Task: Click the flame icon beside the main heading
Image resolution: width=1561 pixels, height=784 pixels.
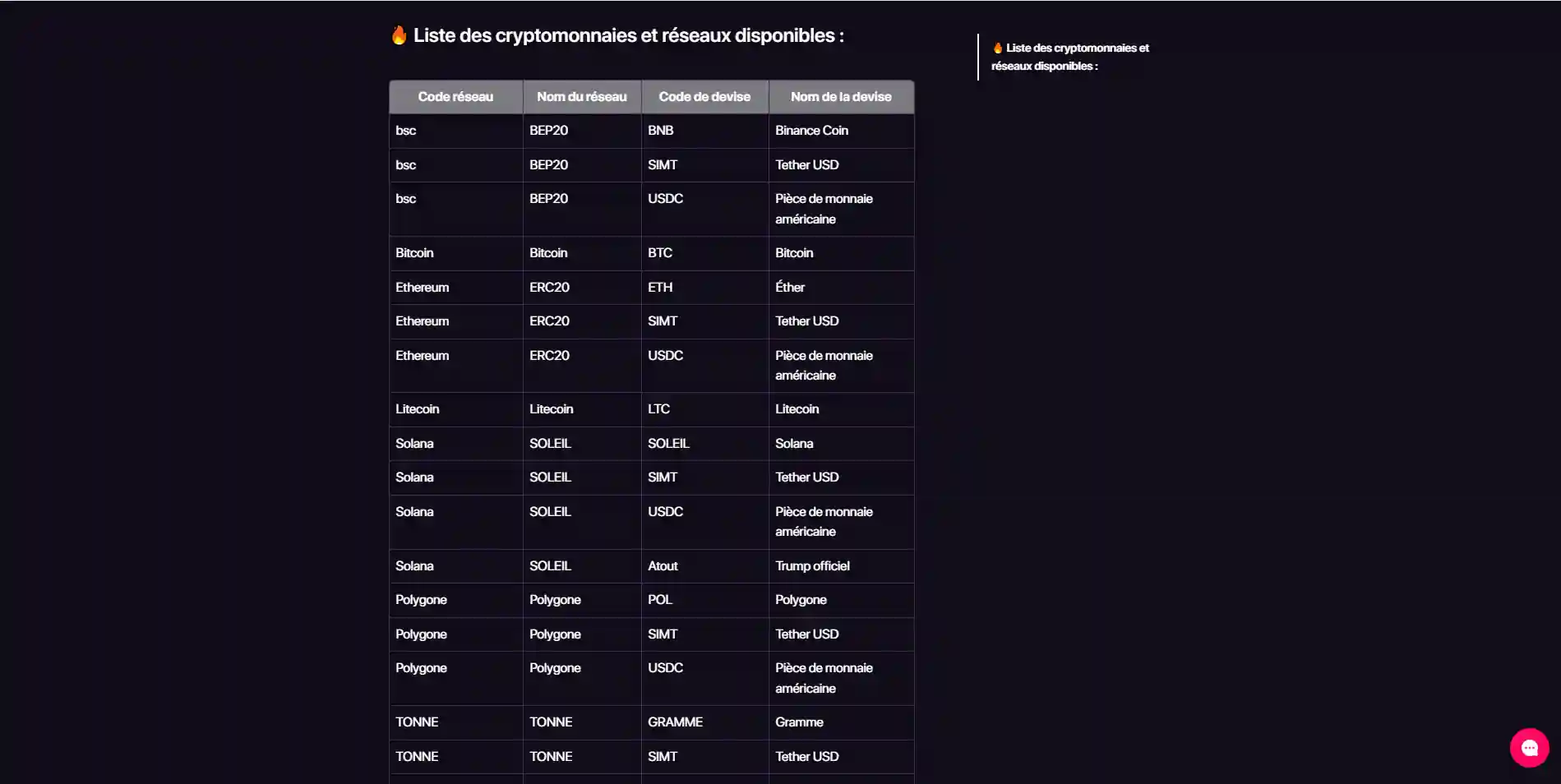Action: (x=399, y=35)
